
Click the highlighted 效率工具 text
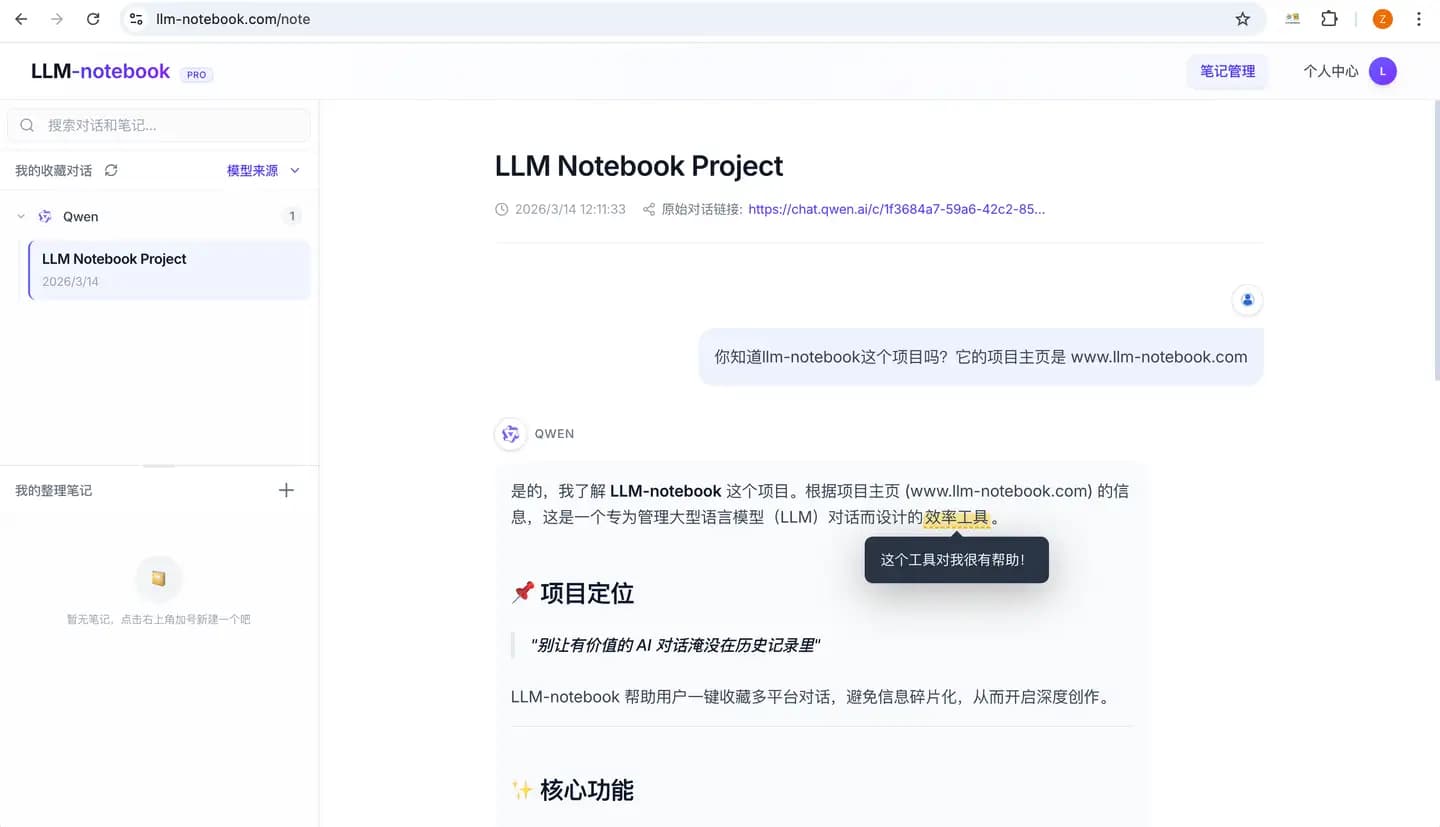(956, 517)
